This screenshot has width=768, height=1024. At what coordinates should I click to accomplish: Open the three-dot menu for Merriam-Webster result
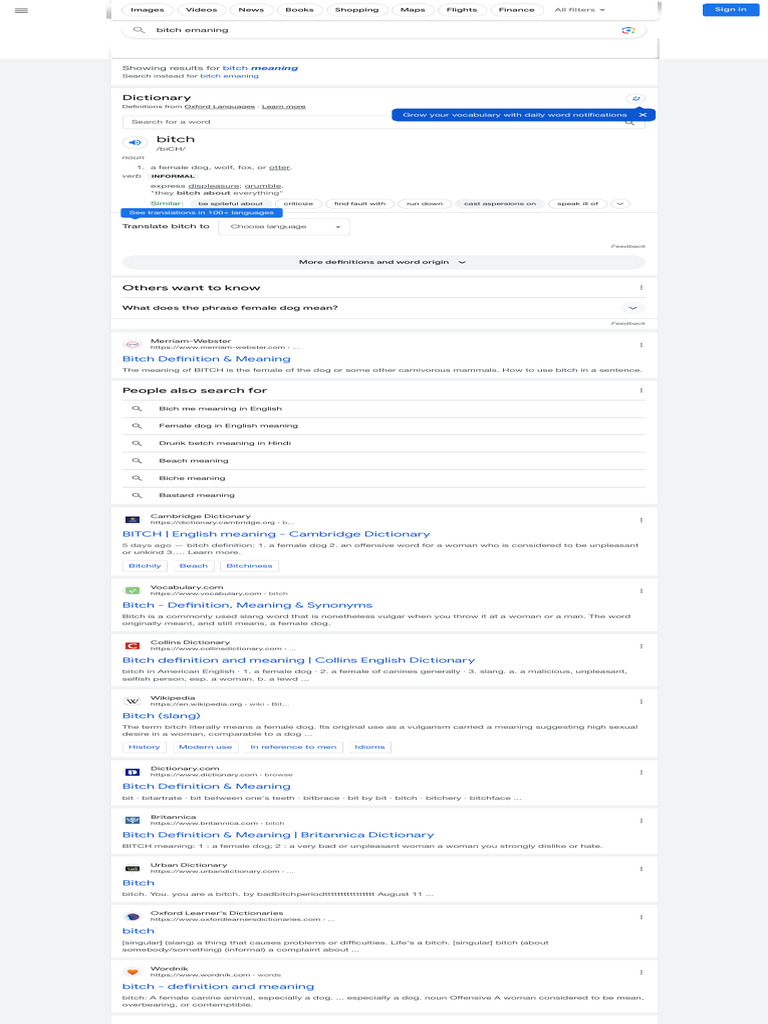(641, 344)
